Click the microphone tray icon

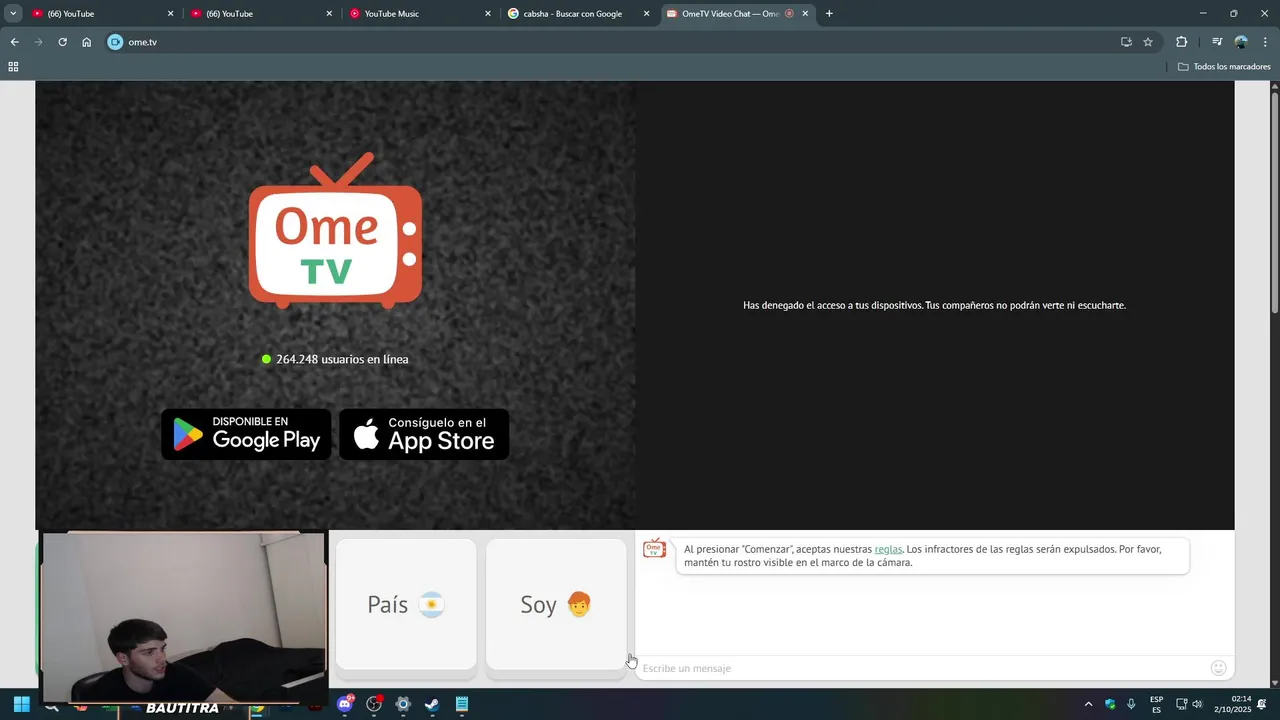point(1131,704)
